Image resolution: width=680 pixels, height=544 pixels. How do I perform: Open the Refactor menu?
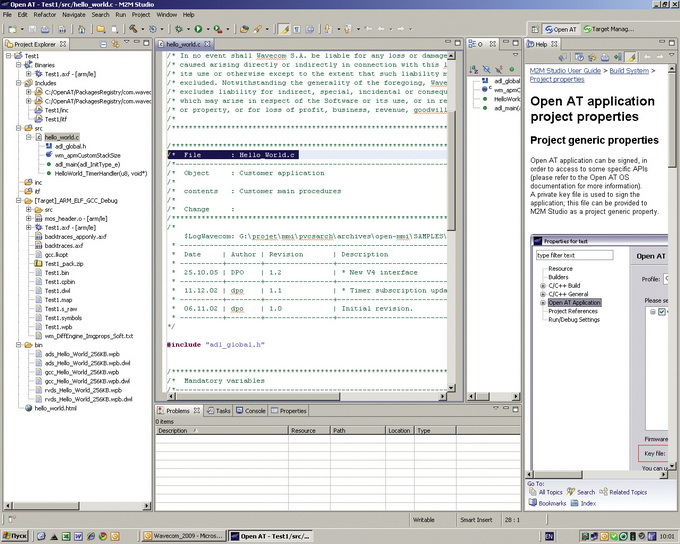point(45,14)
